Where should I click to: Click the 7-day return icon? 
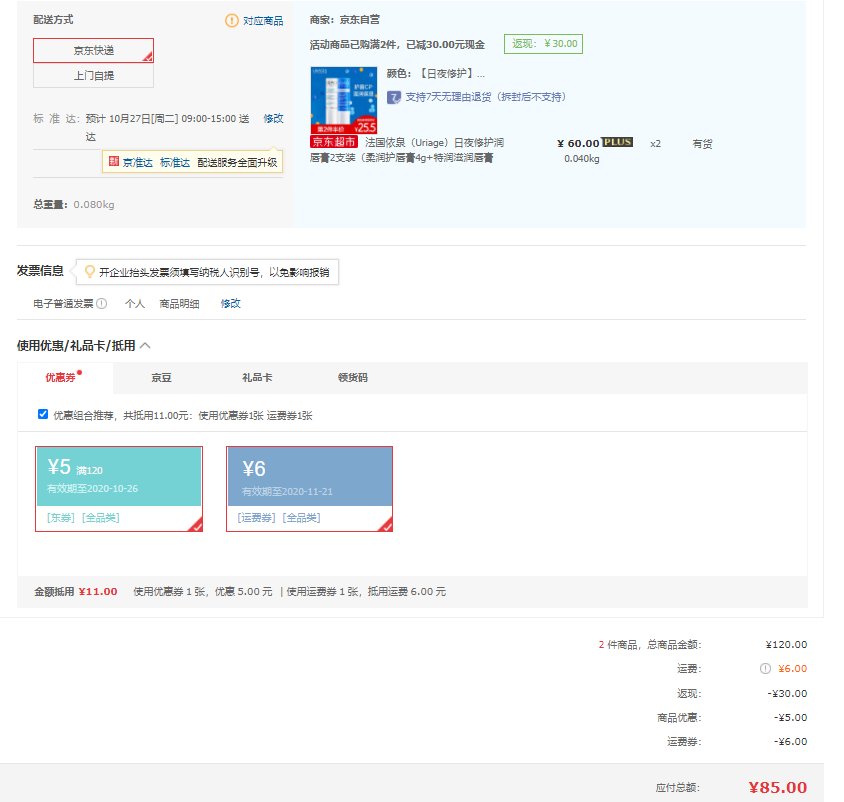(394, 97)
